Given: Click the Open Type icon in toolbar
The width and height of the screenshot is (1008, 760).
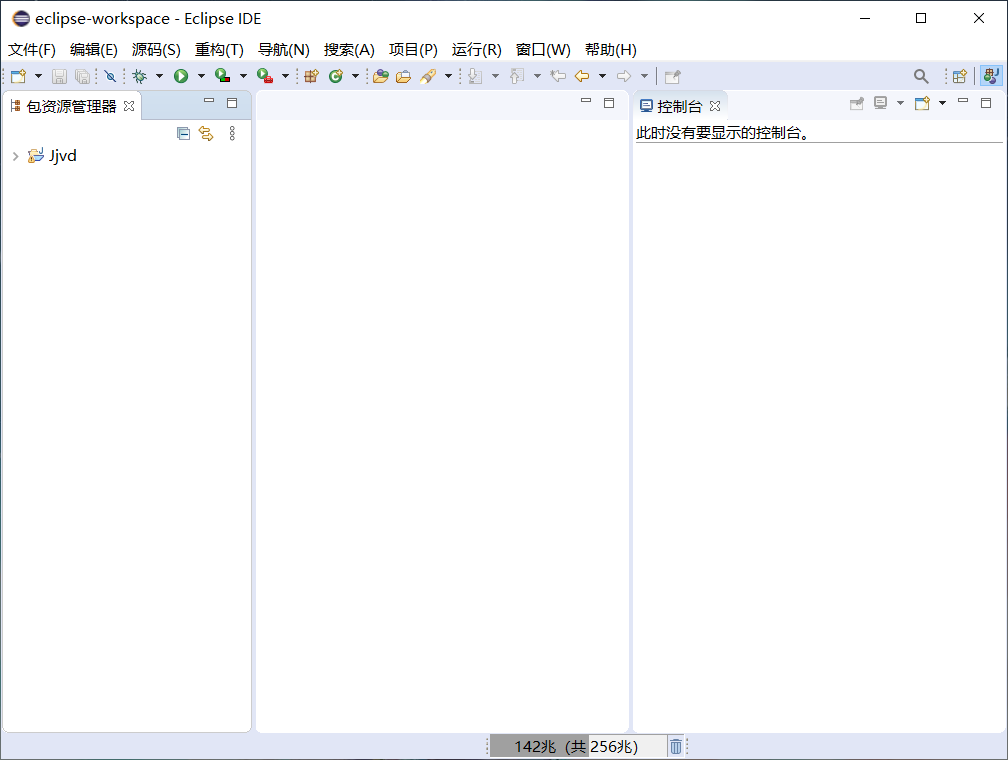Looking at the screenshot, I should [x=380, y=76].
